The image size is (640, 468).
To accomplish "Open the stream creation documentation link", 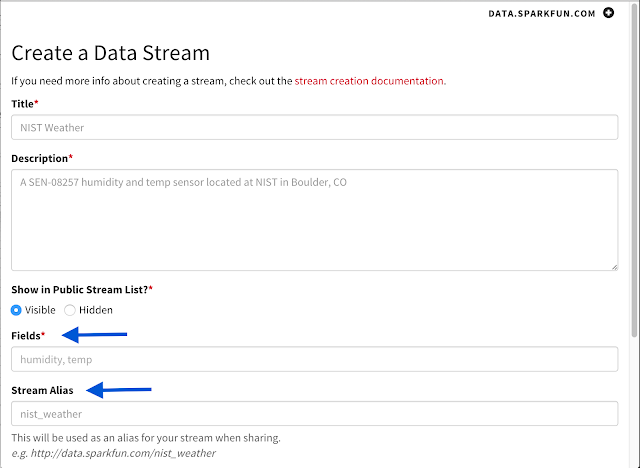I will click(x=370, y=81).
